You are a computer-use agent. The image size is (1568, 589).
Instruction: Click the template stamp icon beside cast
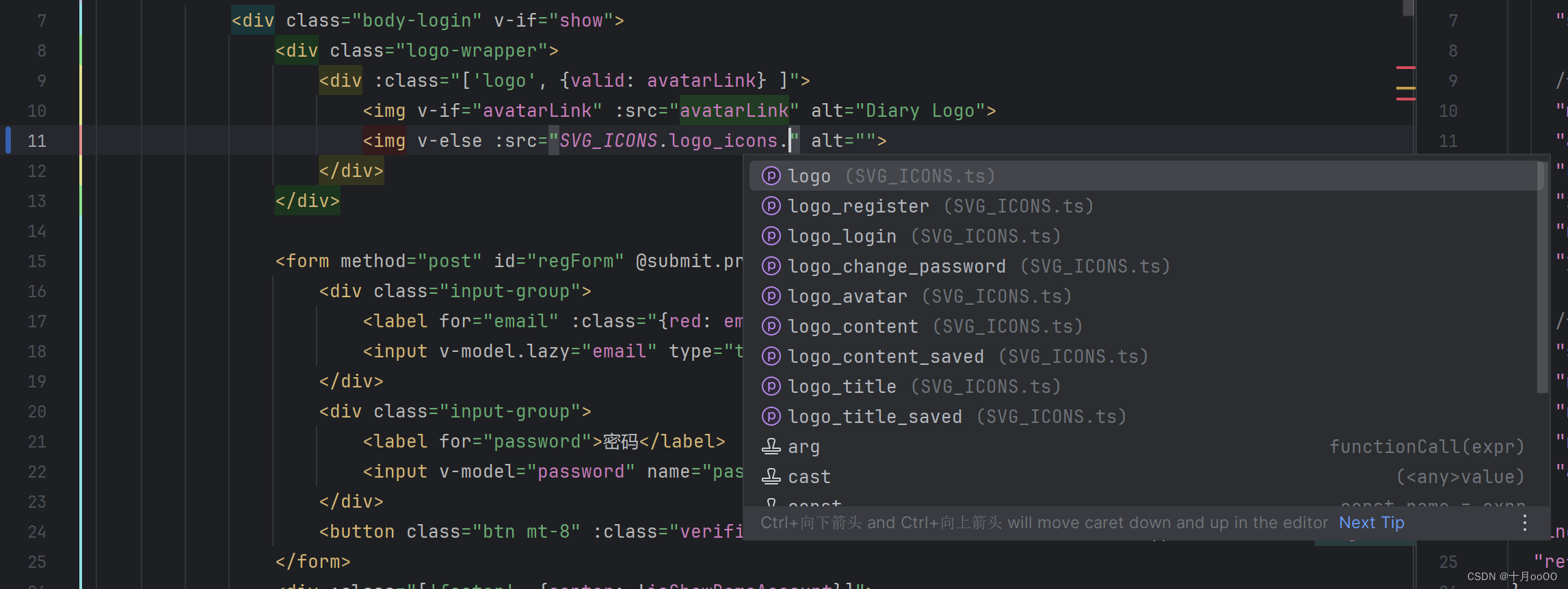coord(771,477)
